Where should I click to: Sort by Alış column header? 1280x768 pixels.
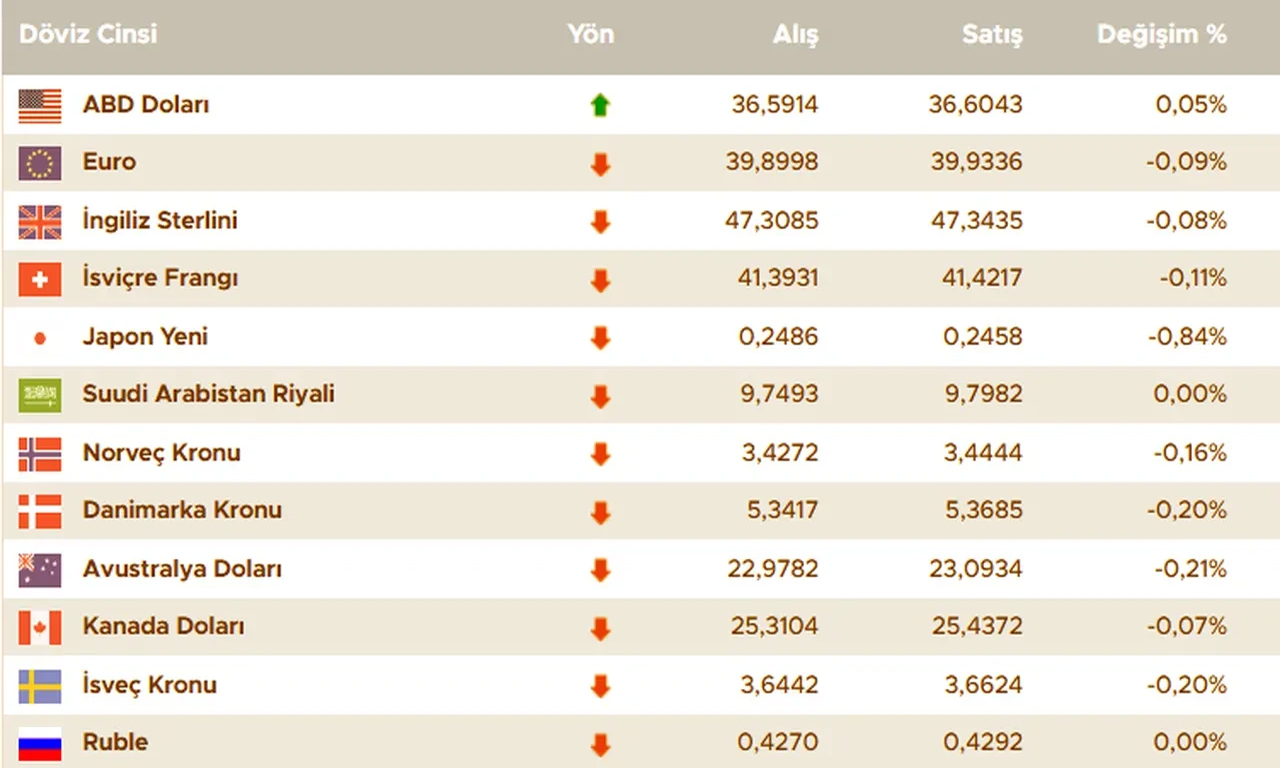pos(795,34)
